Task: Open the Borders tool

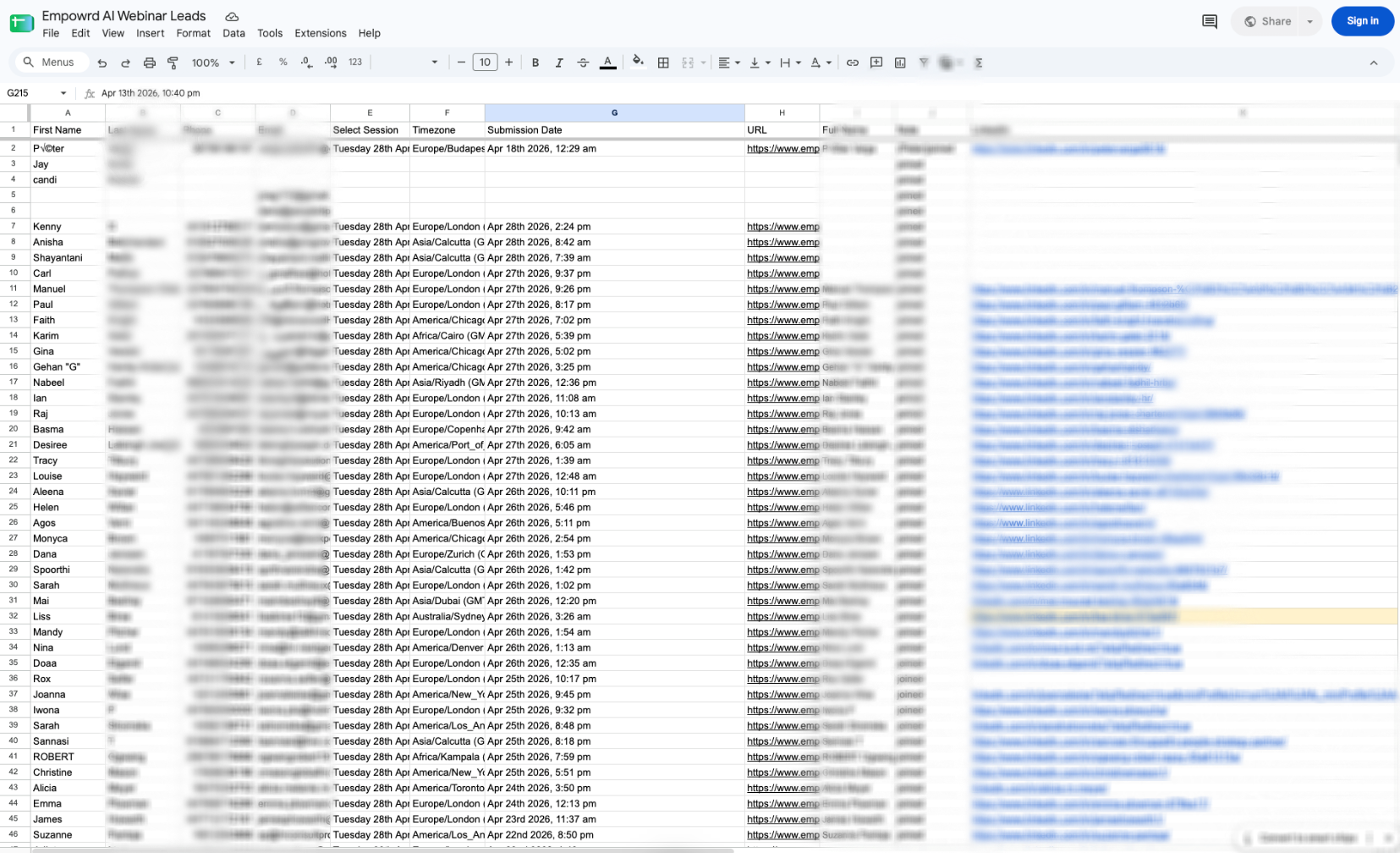Action: pyautogui.click(x=663, y=63)
